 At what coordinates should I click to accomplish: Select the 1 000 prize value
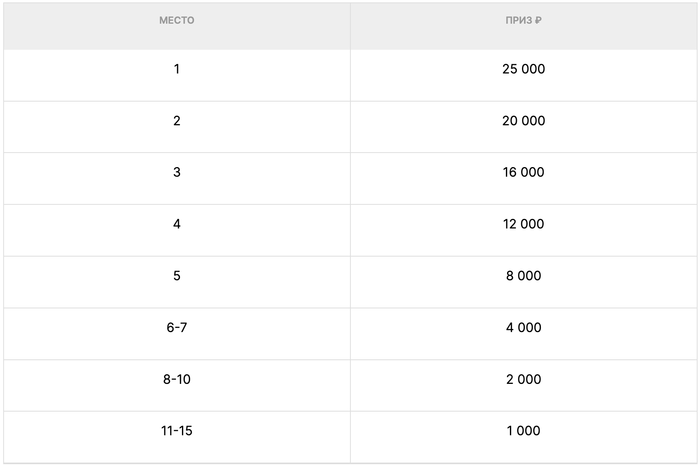tap(523, 431)
